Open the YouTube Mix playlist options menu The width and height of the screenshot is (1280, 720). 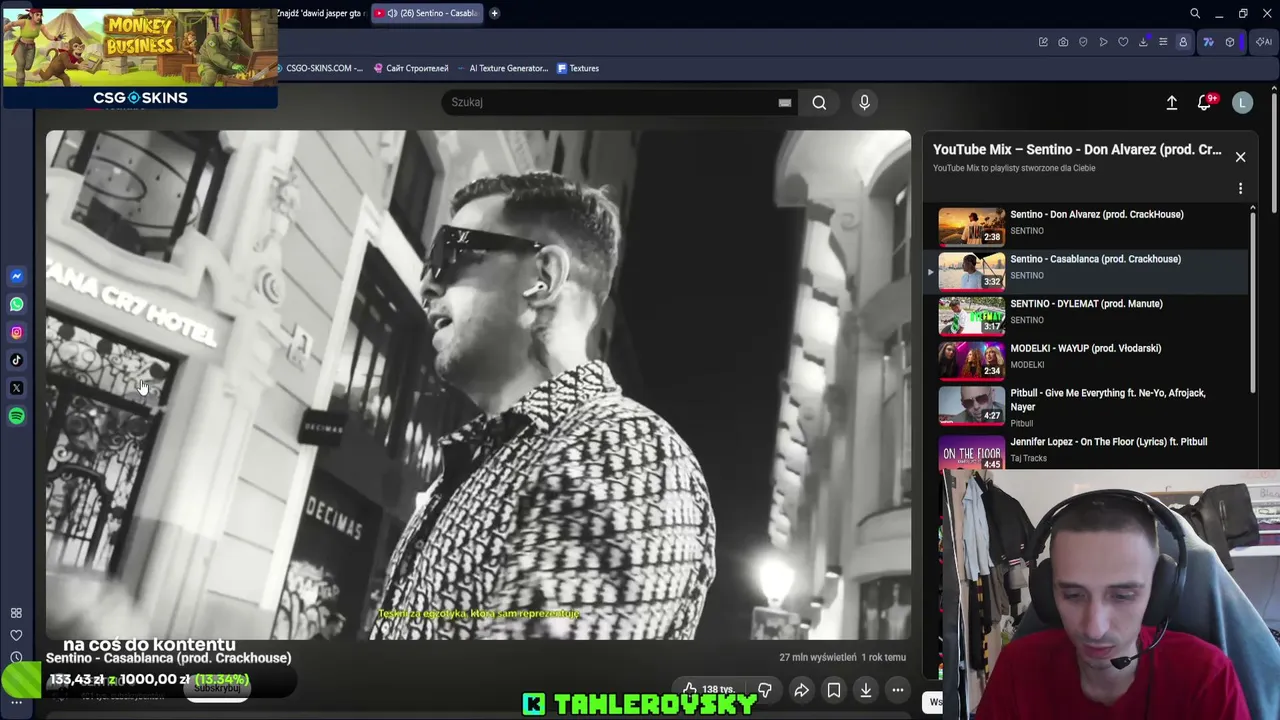1240,188
